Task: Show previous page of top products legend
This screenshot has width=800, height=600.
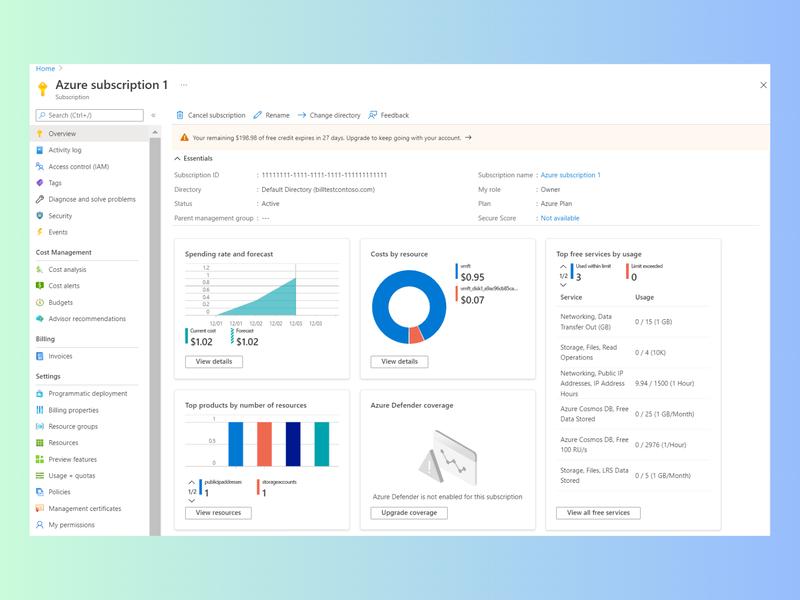Action: coord(192,482)
